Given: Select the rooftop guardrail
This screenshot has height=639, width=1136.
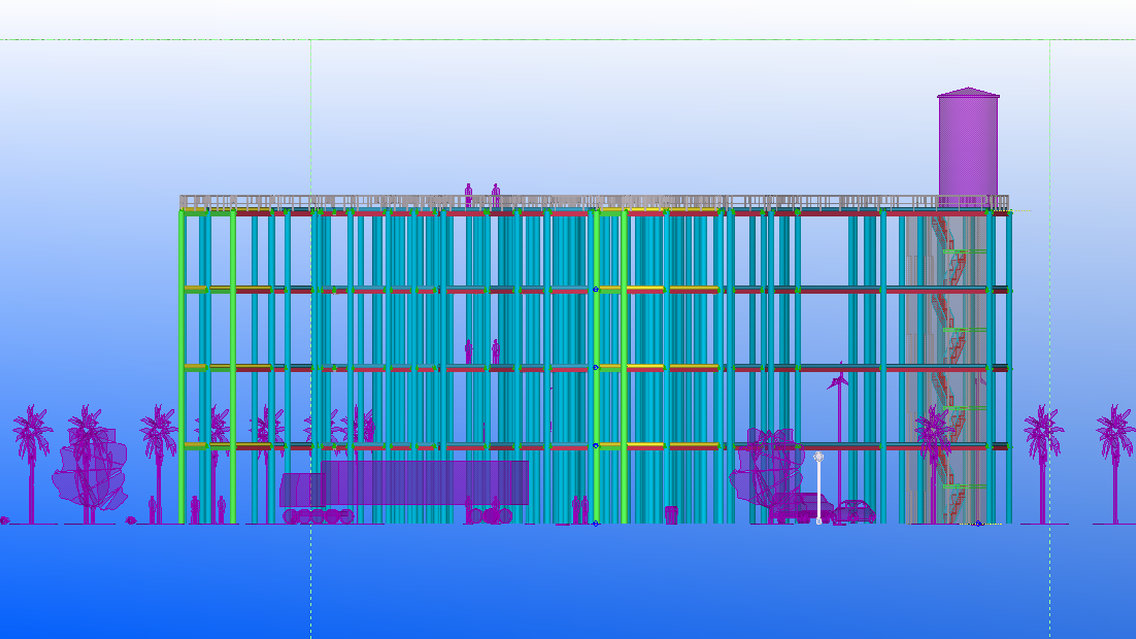Looking at the screenshot, I should pos(594,201).
